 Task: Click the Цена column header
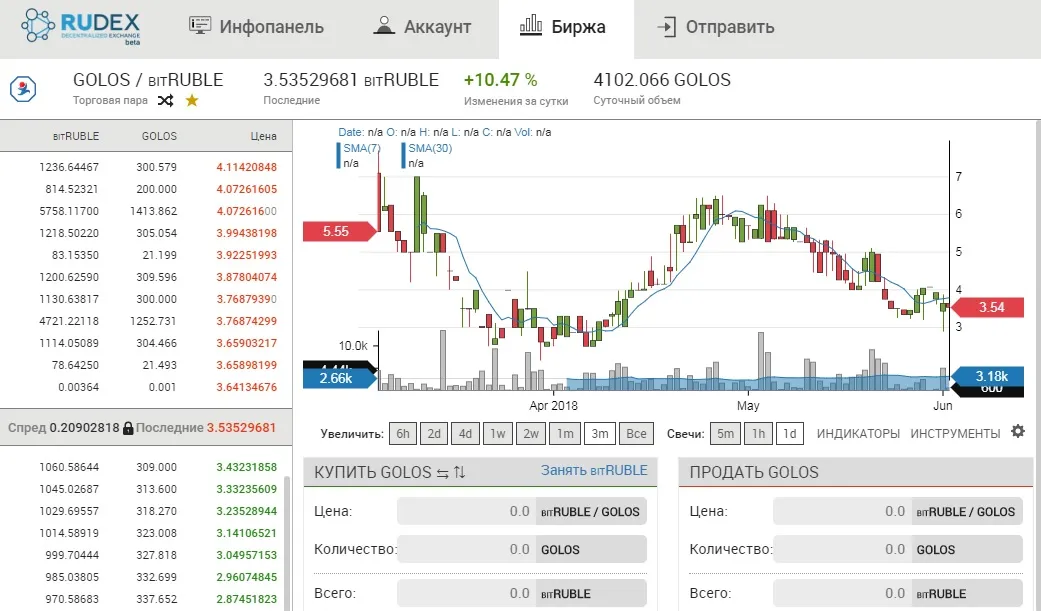pyautogui.click(x=264, y=136)
